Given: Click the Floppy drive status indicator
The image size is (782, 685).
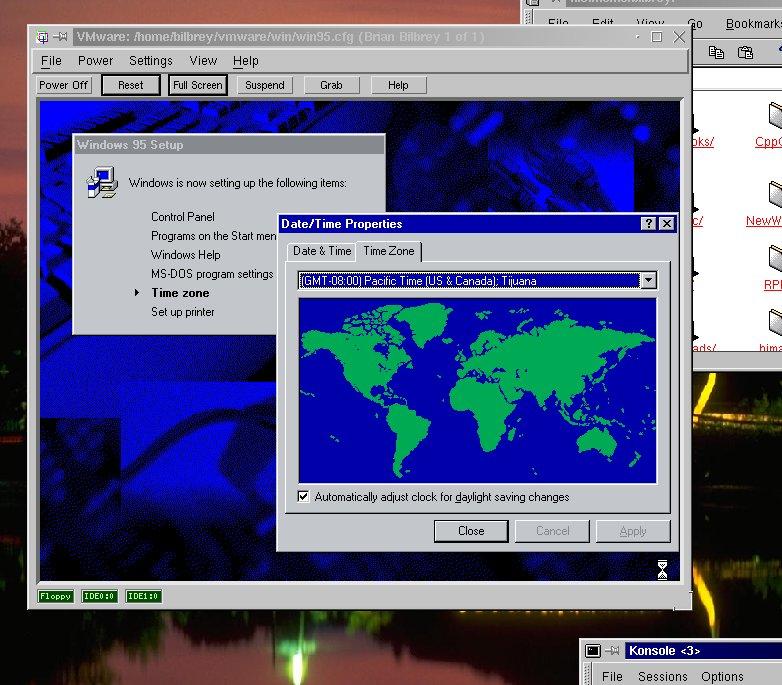Looking at the screenshot, I should tap(56, 596).
